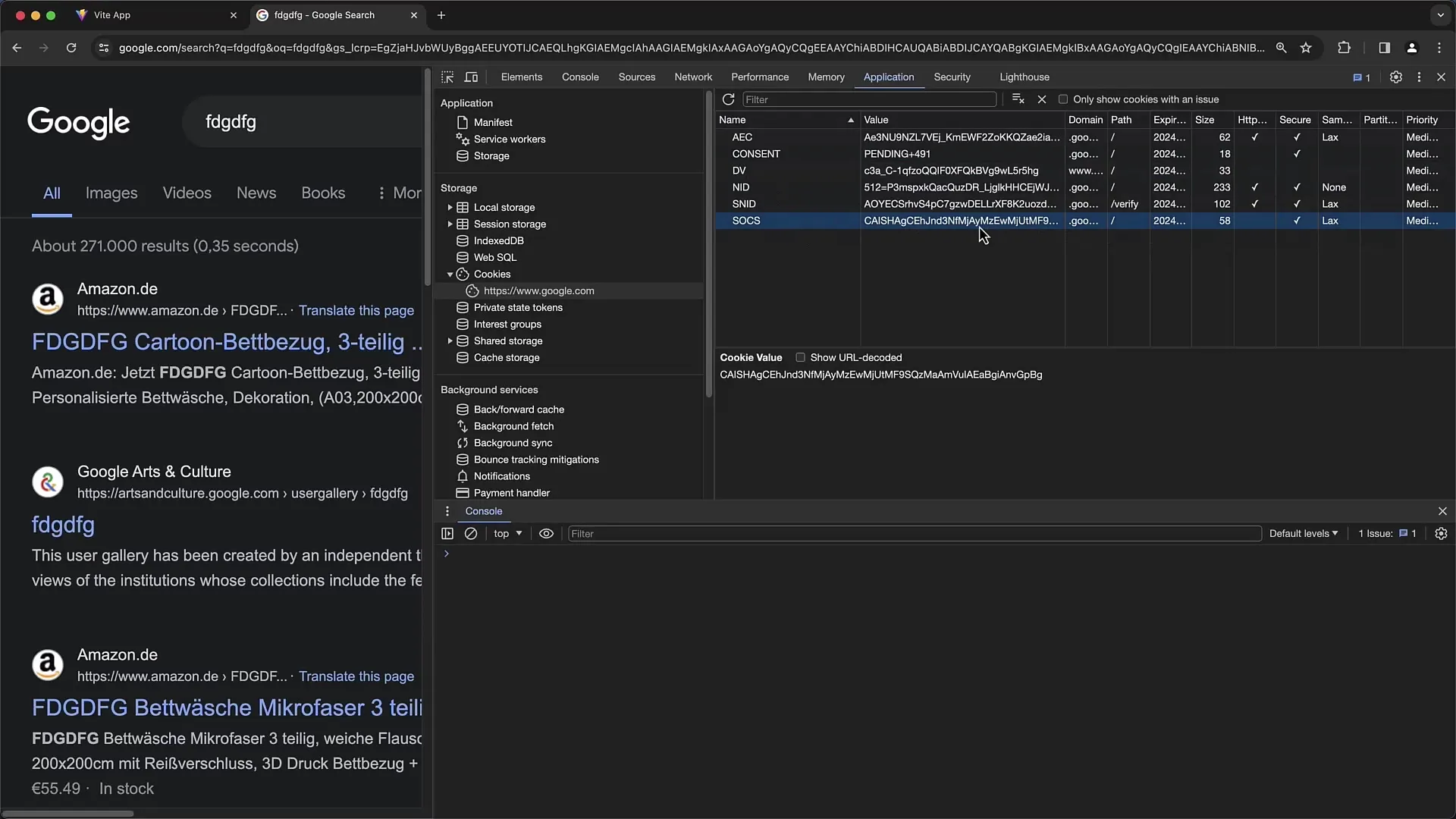Viewport: 1456px width, 819px height.
Task: Click the cookies Filter input field
Action: pos(869,99)
